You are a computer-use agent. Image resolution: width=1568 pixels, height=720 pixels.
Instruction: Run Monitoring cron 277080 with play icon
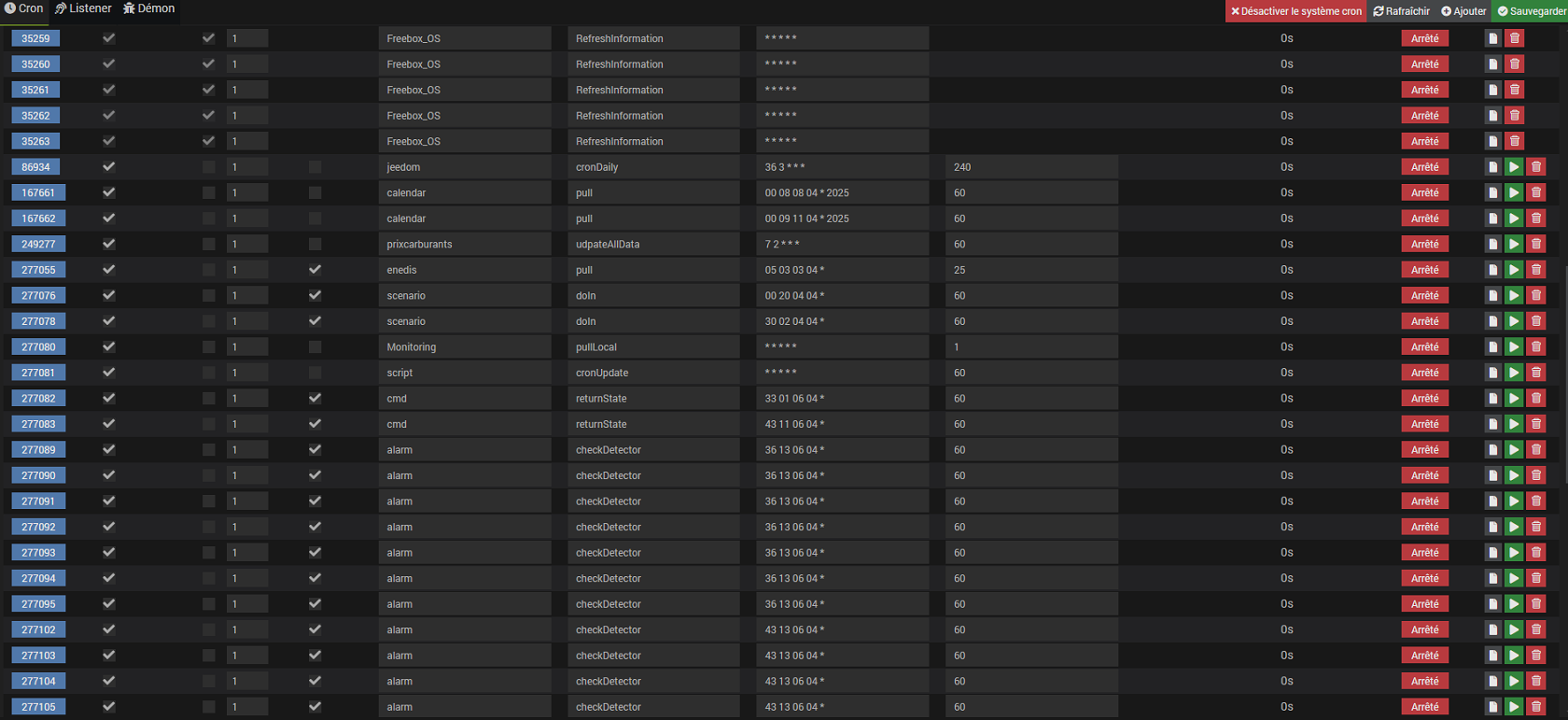[1514, 346]
